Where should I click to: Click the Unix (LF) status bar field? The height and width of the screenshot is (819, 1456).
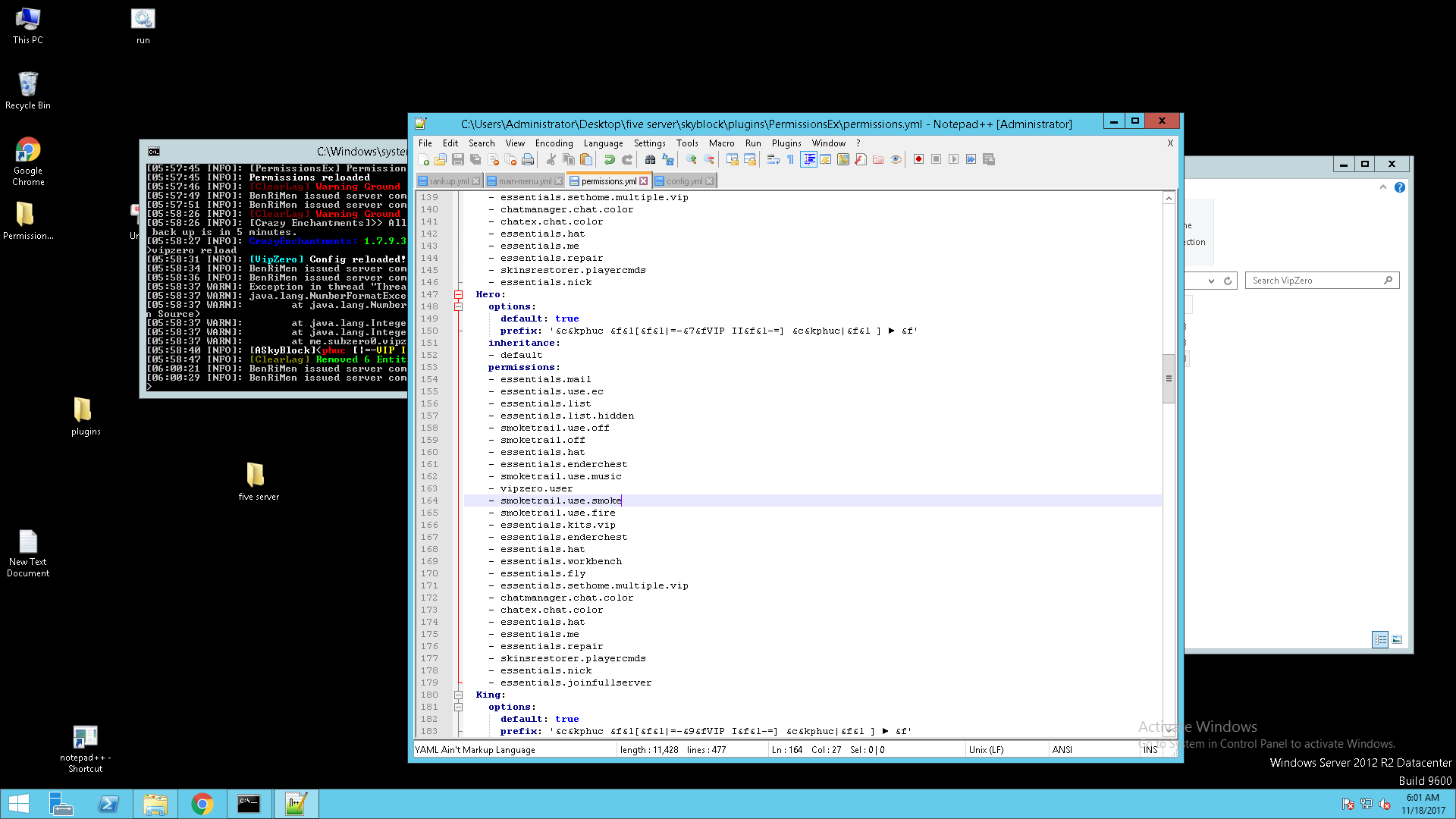(986, 750)
